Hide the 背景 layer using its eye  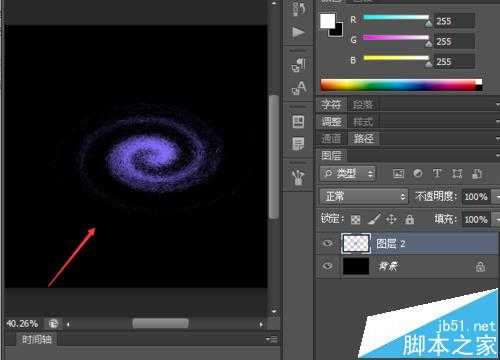point(328,266)
